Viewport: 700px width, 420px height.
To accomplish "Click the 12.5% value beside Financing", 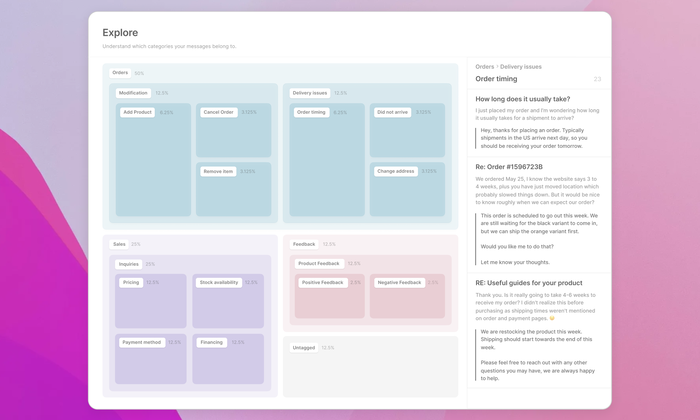I will coord(238,342).
